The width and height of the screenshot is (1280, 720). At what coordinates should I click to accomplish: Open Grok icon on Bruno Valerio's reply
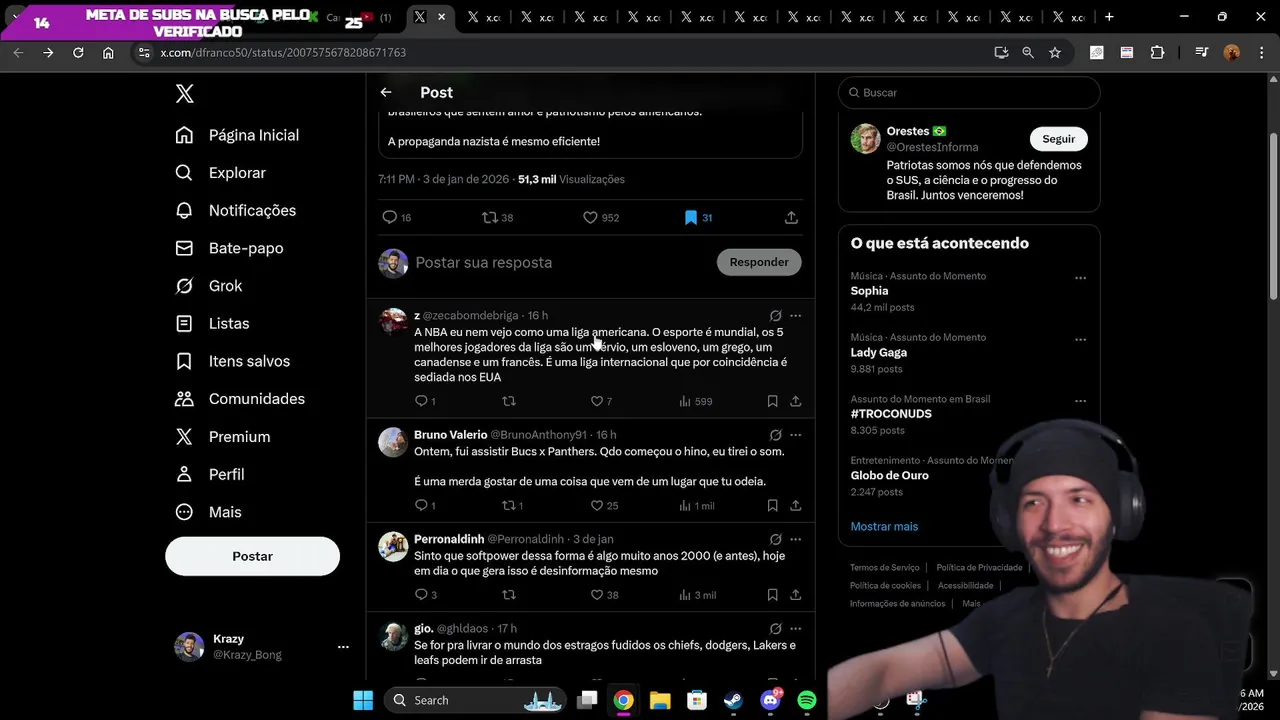coord(775,435)
